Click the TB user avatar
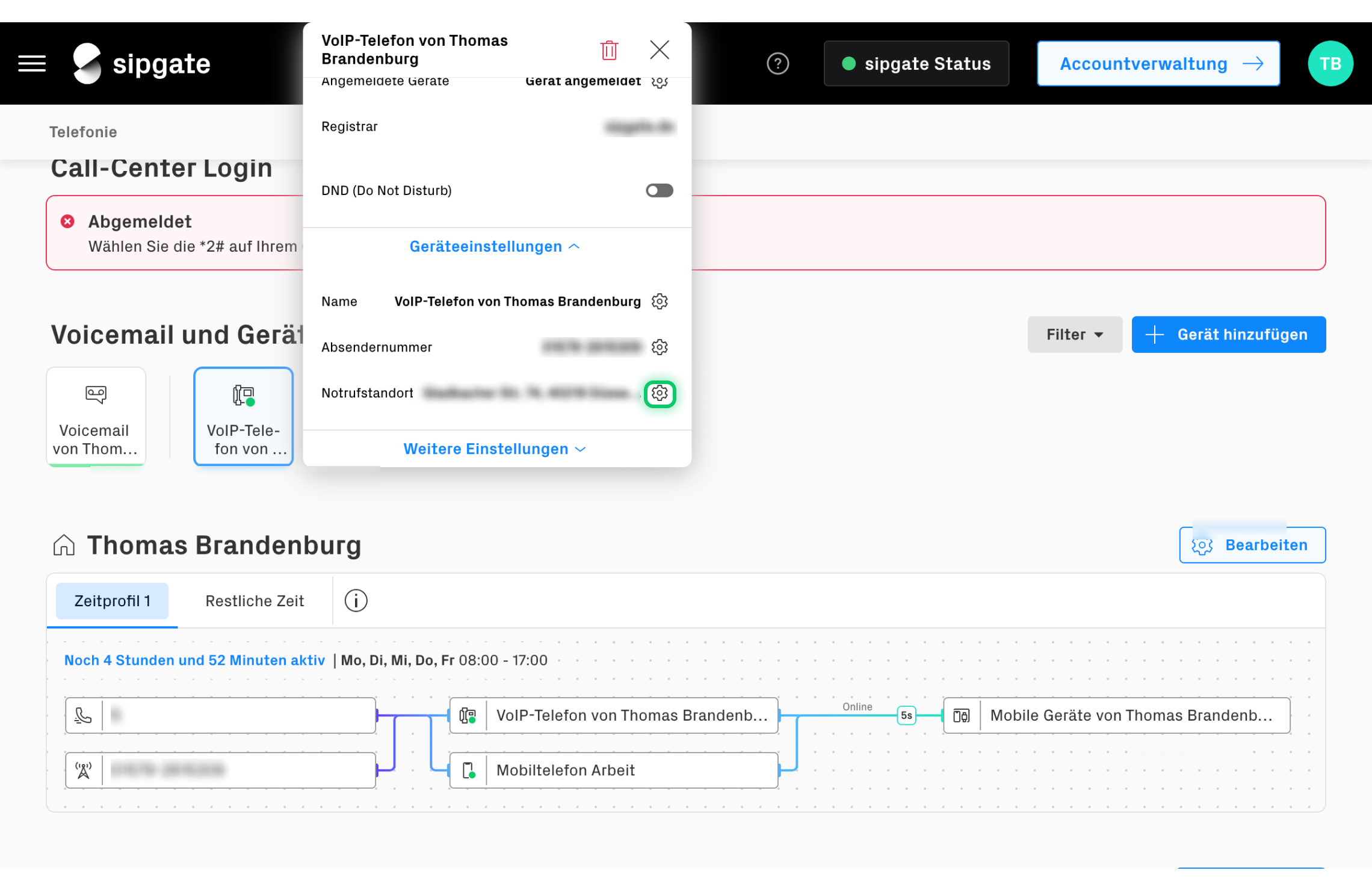Screen dimensions: 1372x891 coord(1330,63)
